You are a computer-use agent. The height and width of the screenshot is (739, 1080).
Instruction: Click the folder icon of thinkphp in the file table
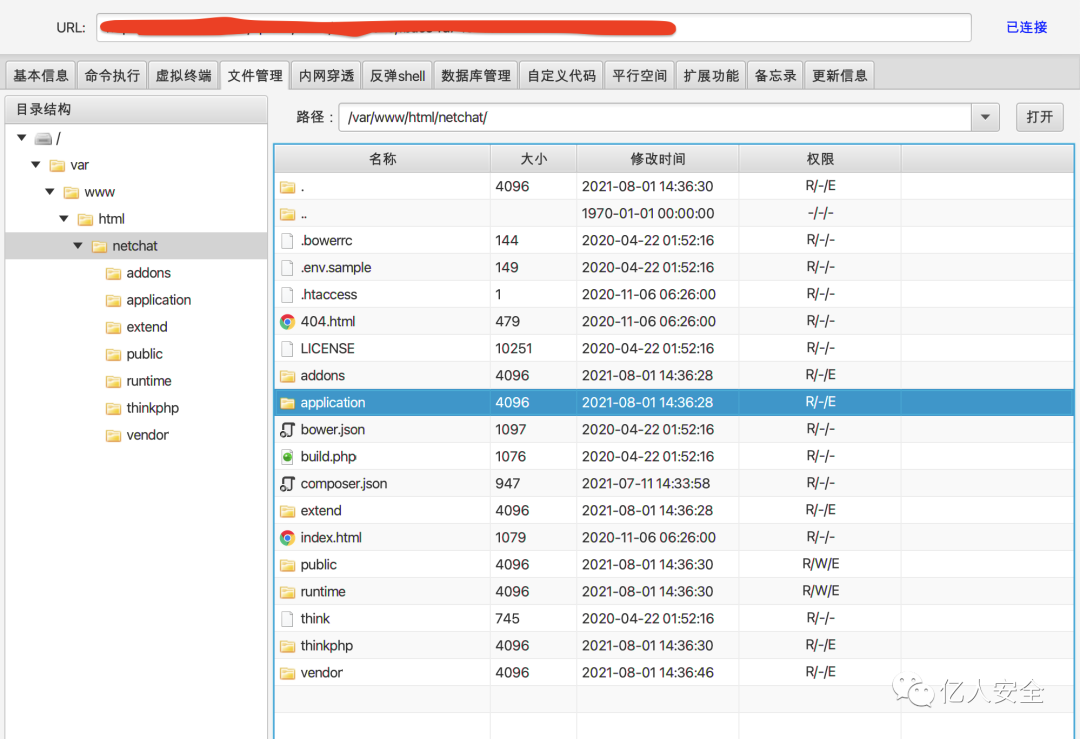(287, 646)
